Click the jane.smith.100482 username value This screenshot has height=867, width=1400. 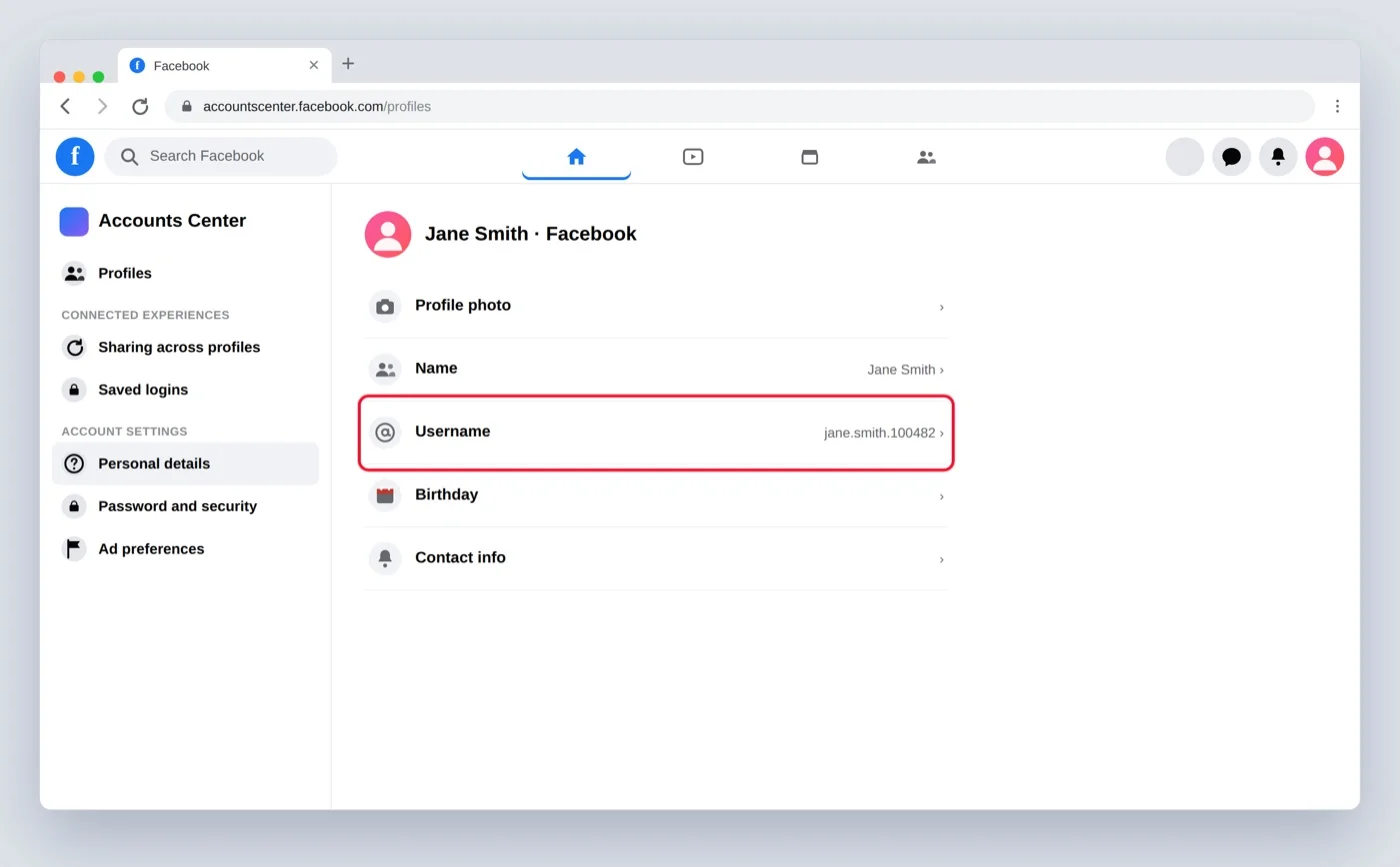(x=880, y=433)
